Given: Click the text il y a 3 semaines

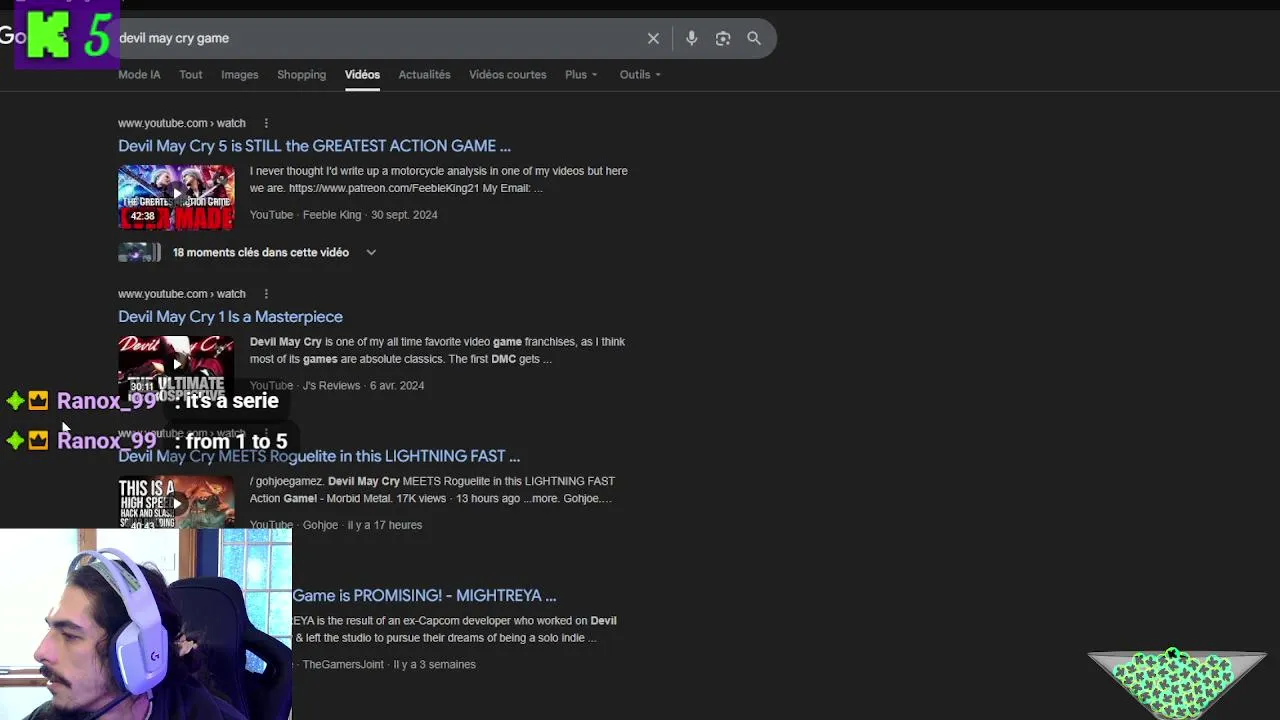Looking at the screenshot, I should (x=434, y=664).
